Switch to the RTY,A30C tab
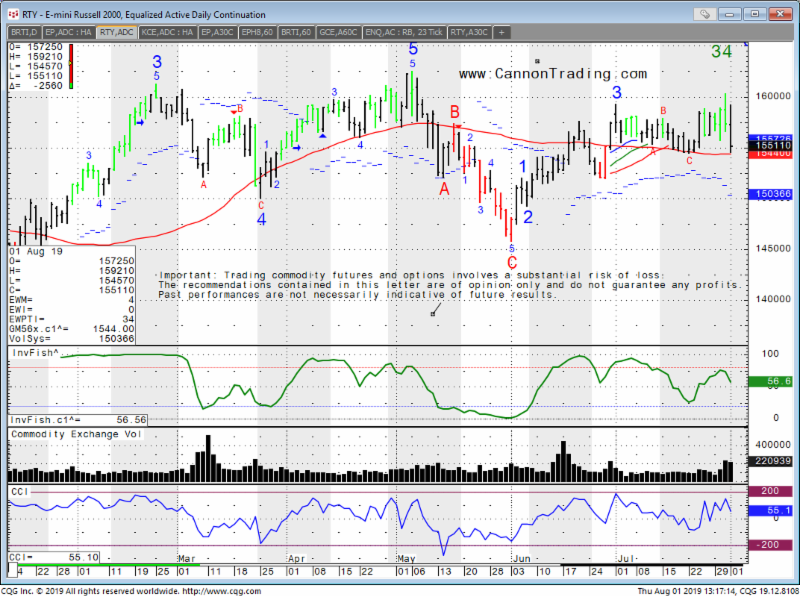The width and height of the screenshot is (800, 597). click(x=469, y=32)
